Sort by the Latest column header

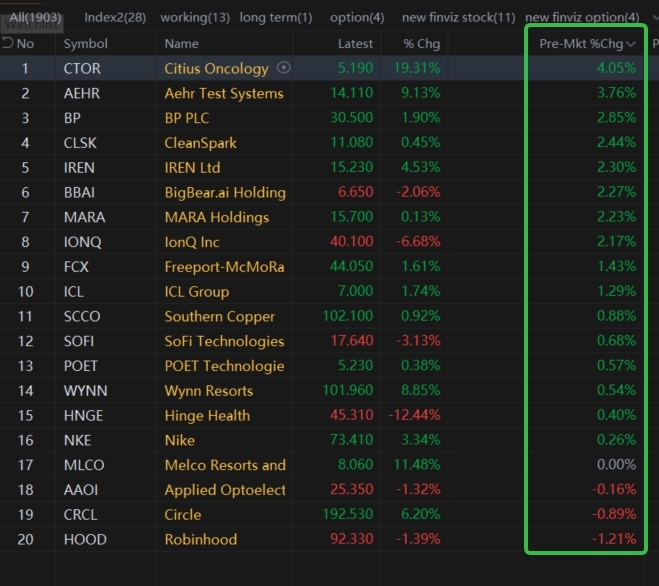(355, 44)
